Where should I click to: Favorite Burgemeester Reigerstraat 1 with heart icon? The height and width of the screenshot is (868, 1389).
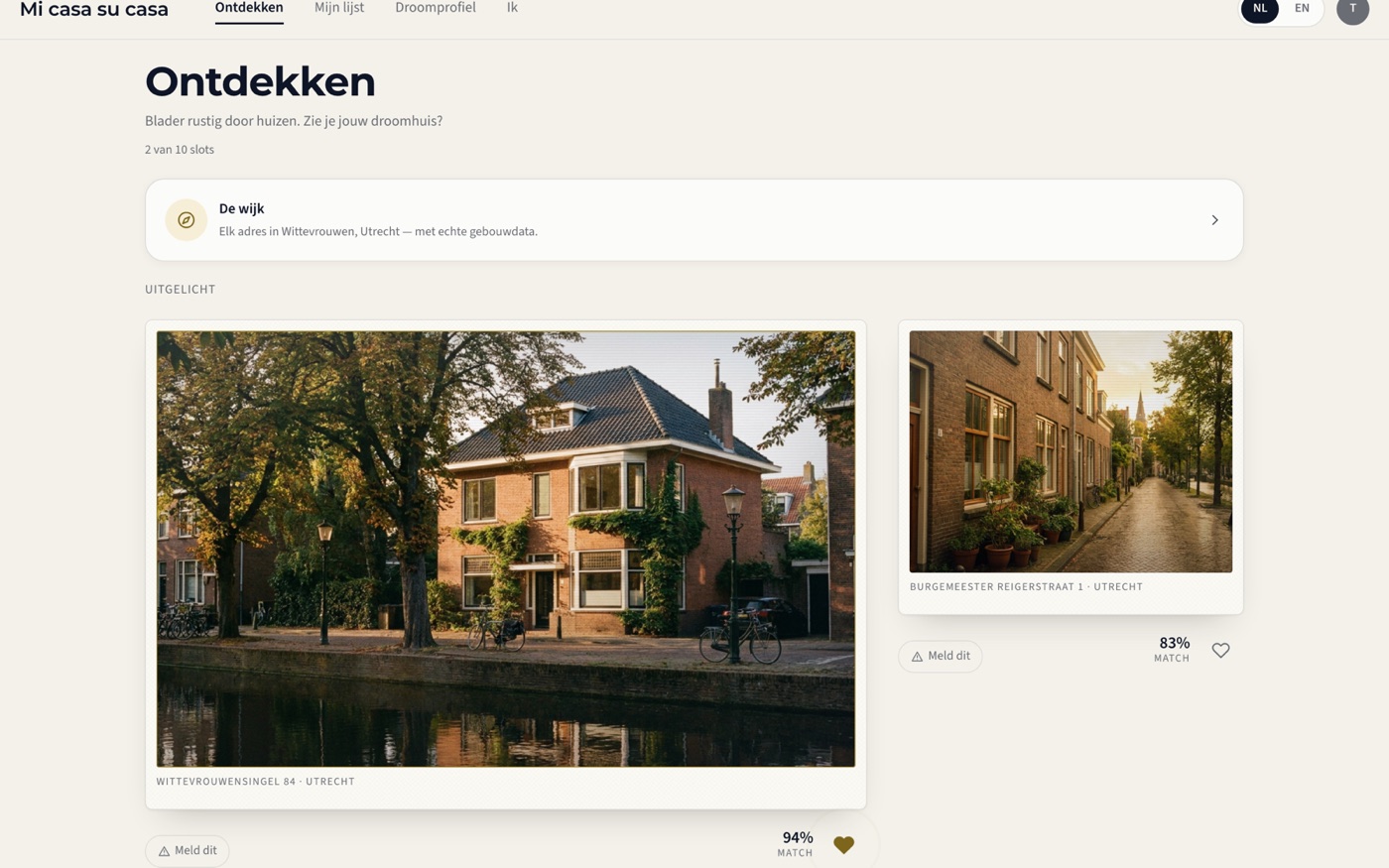click(1220, 651)
